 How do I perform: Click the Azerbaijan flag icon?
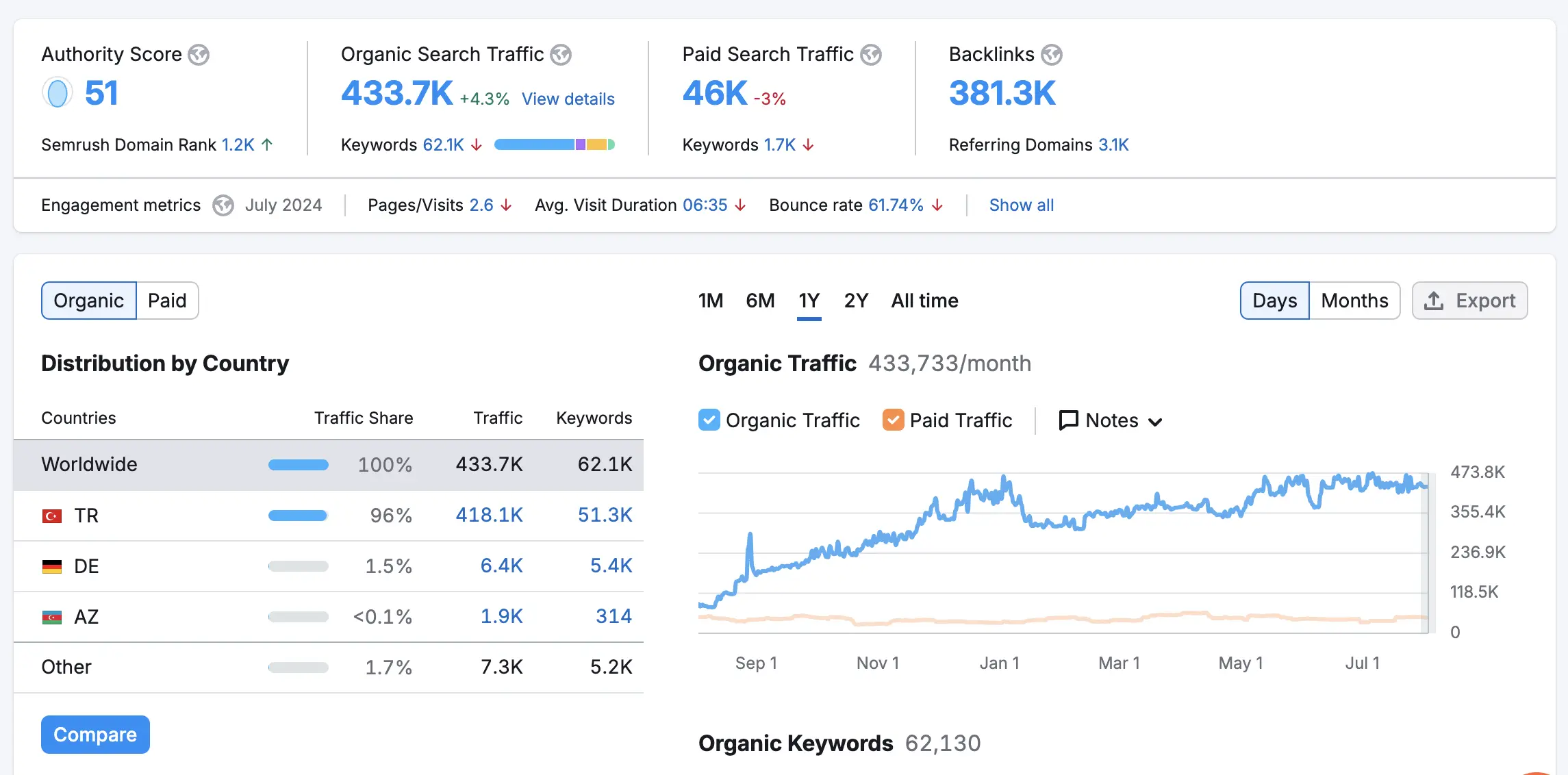(52, 618)
